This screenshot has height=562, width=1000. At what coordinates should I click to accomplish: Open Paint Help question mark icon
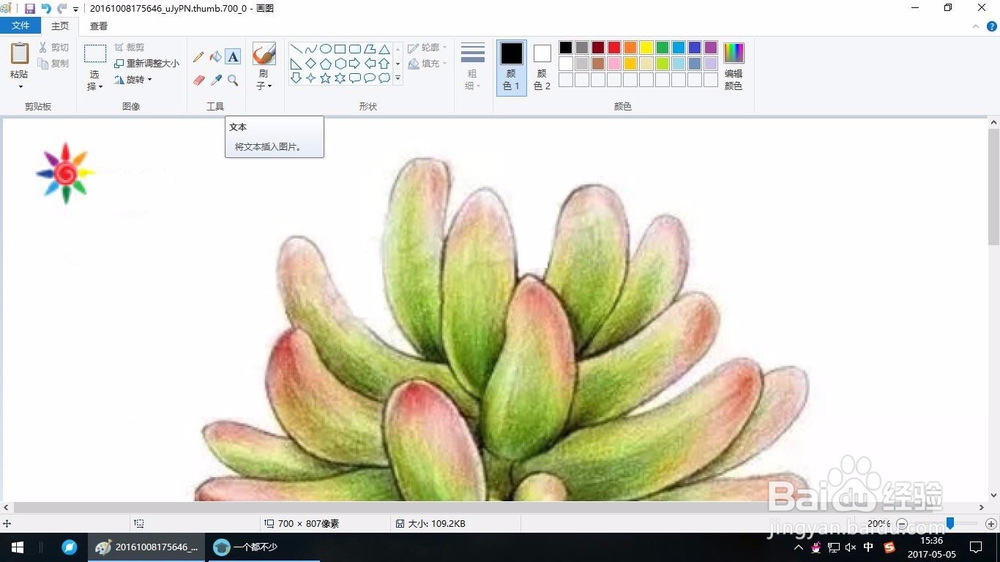992,26
